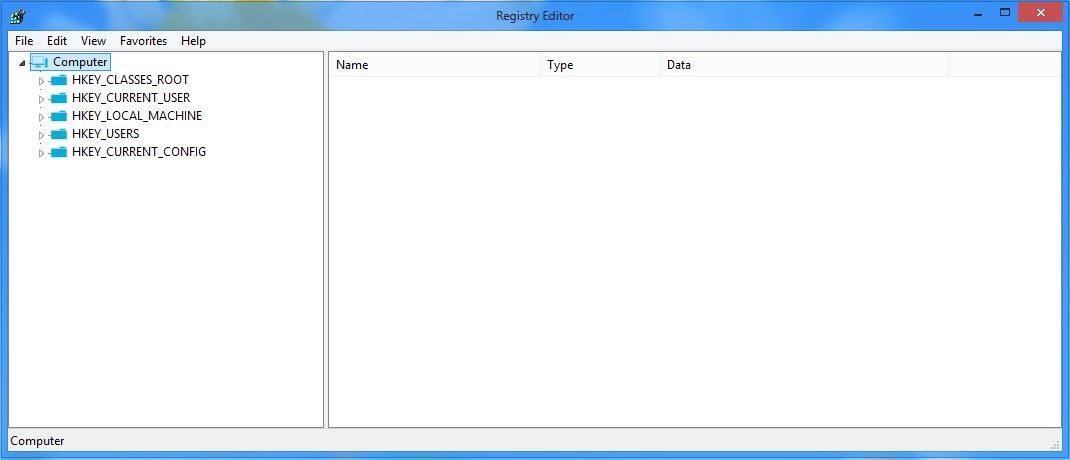Select the HKEY_LOCAL_MACHINE label
Viewport: 1070px width, 460px height.
[x=136, y=116]
